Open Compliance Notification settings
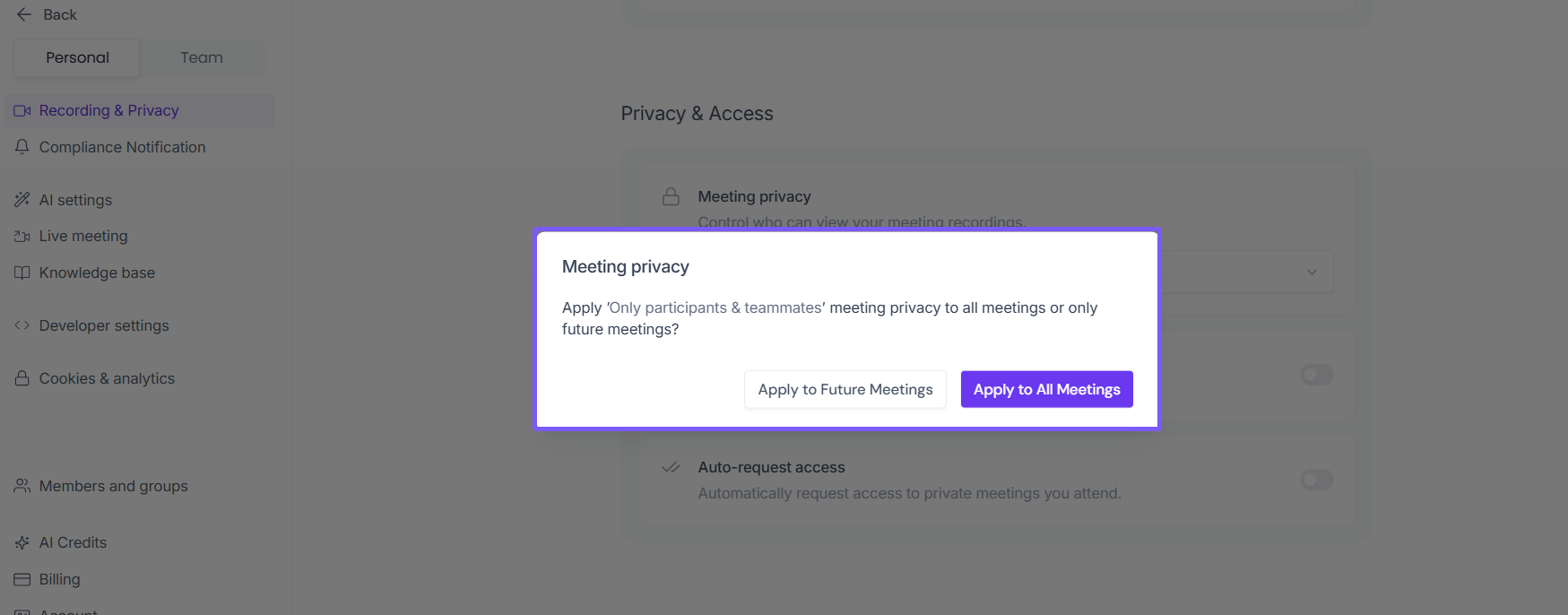This screenshot has height=615, width=1568. coord(122,147)
